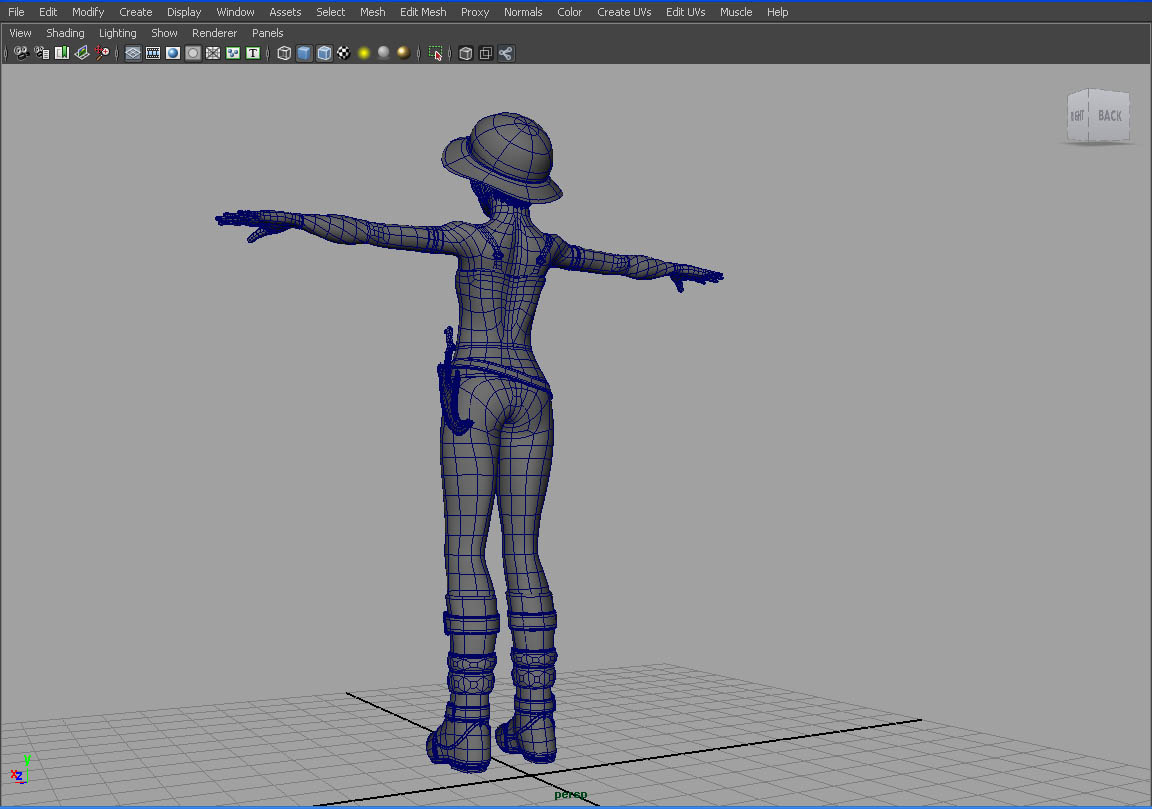Open the Edit Mesh menu

point(423,12)
